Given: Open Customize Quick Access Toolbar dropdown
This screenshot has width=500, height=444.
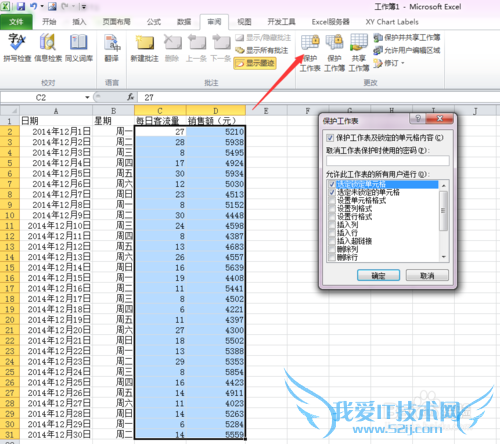Looking at the screenshot, I should pos(84,6).
